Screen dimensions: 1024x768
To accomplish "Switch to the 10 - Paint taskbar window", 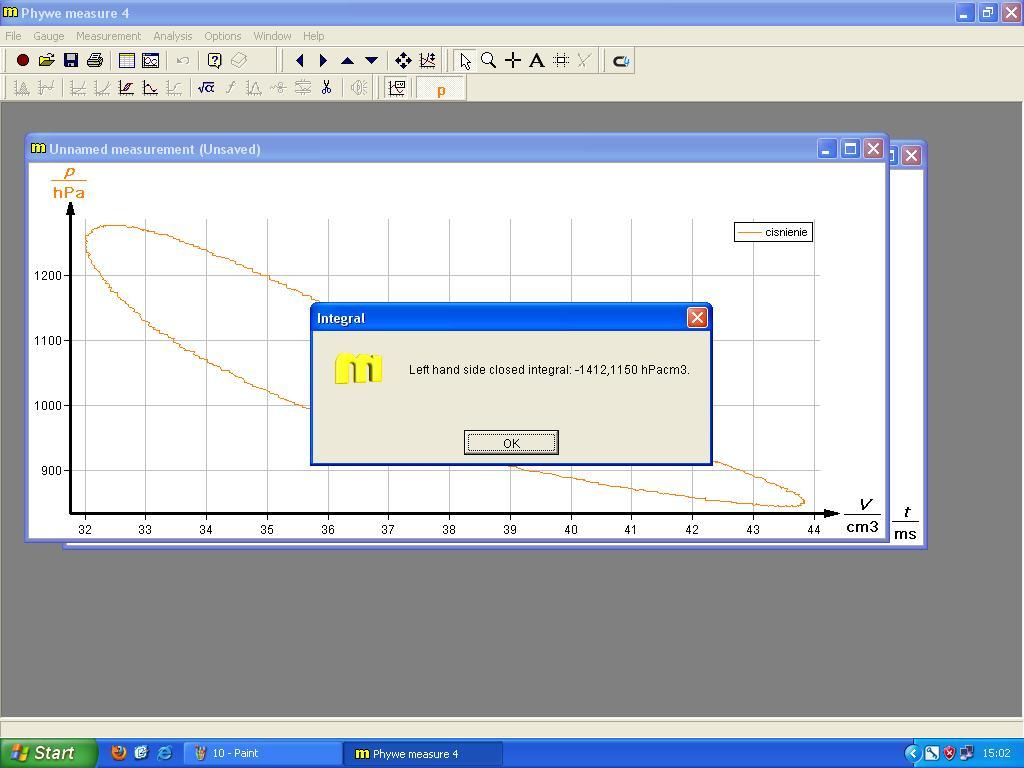I will (x=263, y=753).
